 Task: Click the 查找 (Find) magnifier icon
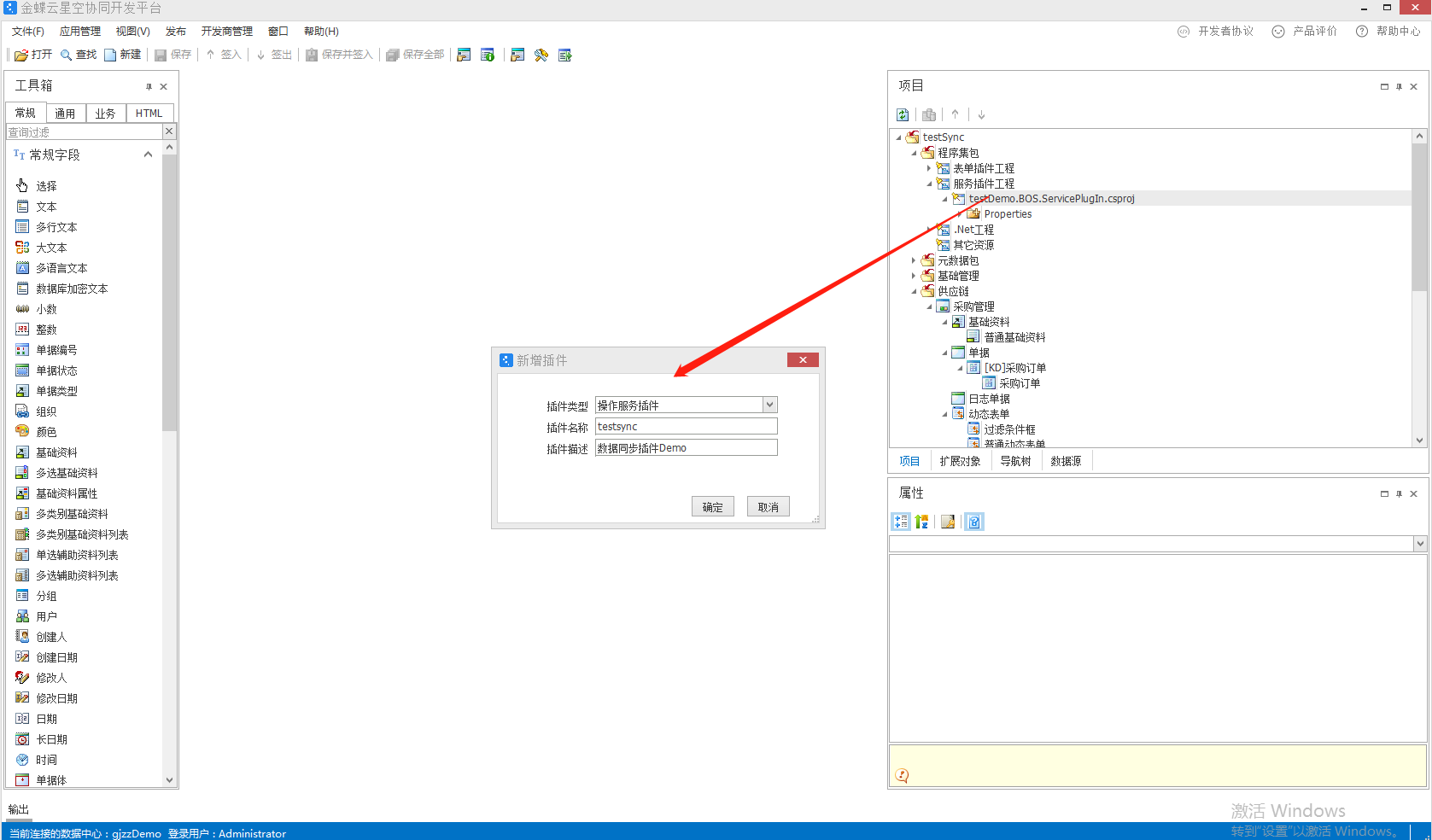pos(66,55)
